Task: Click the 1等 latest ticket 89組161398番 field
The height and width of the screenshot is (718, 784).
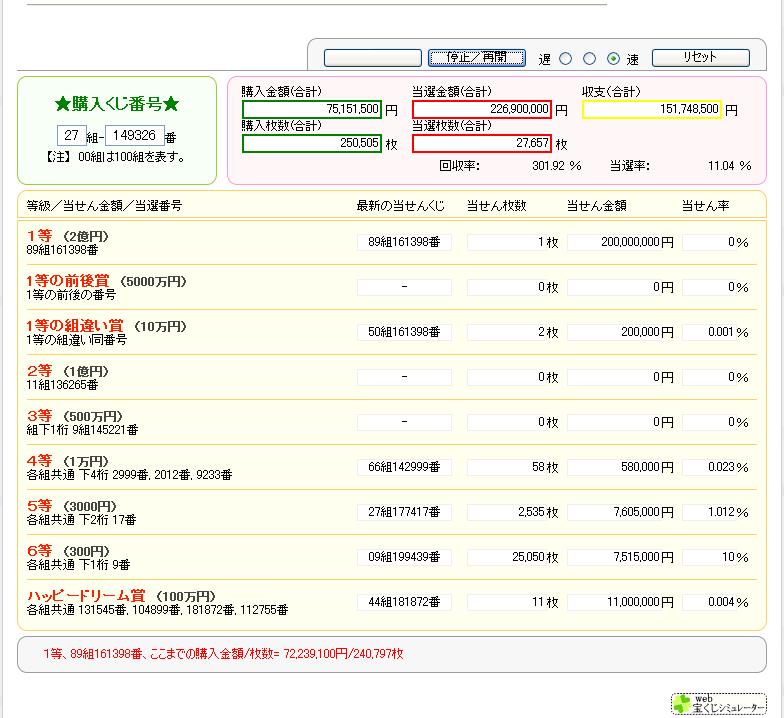Action: pyautogui.click(x=404, y=242)
